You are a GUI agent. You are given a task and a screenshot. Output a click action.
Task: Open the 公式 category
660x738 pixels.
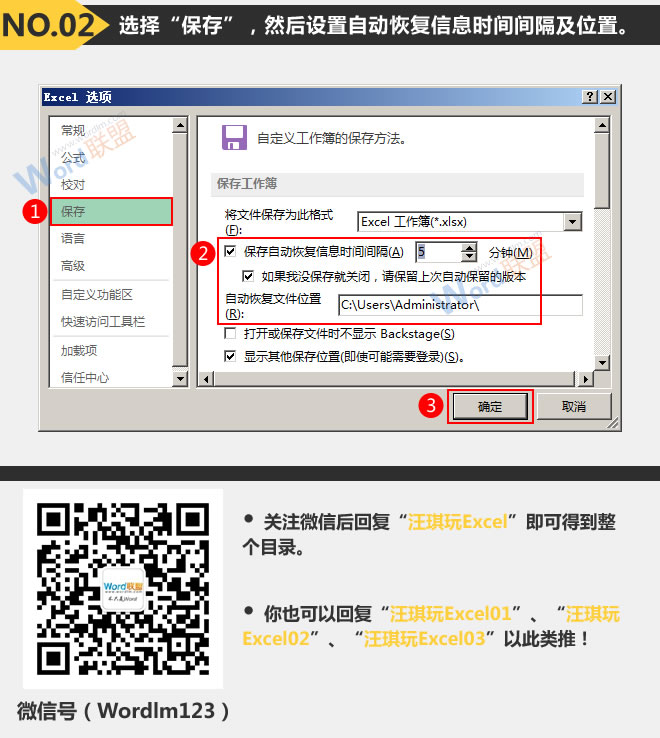click(x=73, y=157)
